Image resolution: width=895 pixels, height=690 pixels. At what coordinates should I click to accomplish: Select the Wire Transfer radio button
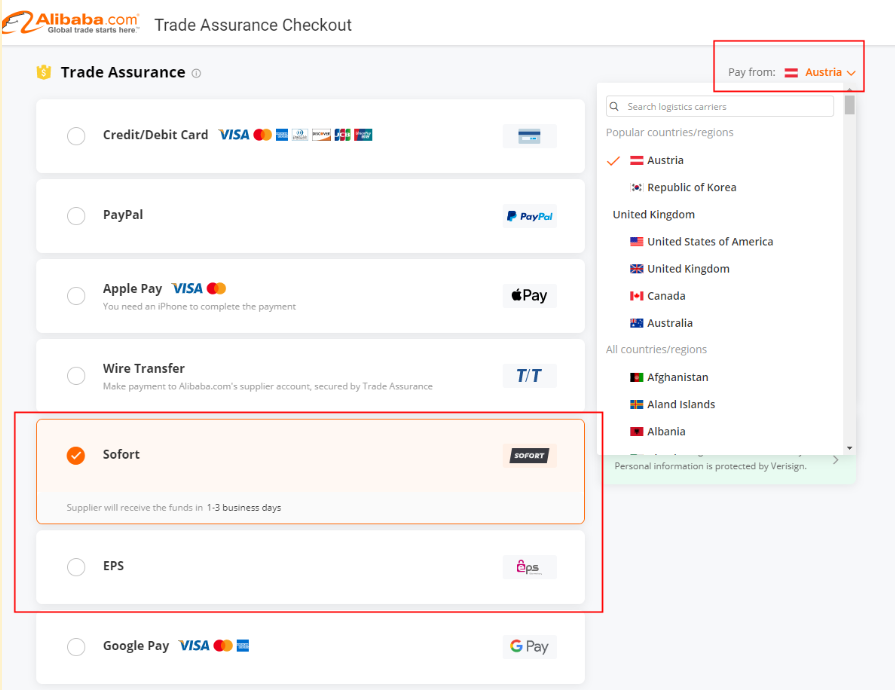tap(76, 376)
